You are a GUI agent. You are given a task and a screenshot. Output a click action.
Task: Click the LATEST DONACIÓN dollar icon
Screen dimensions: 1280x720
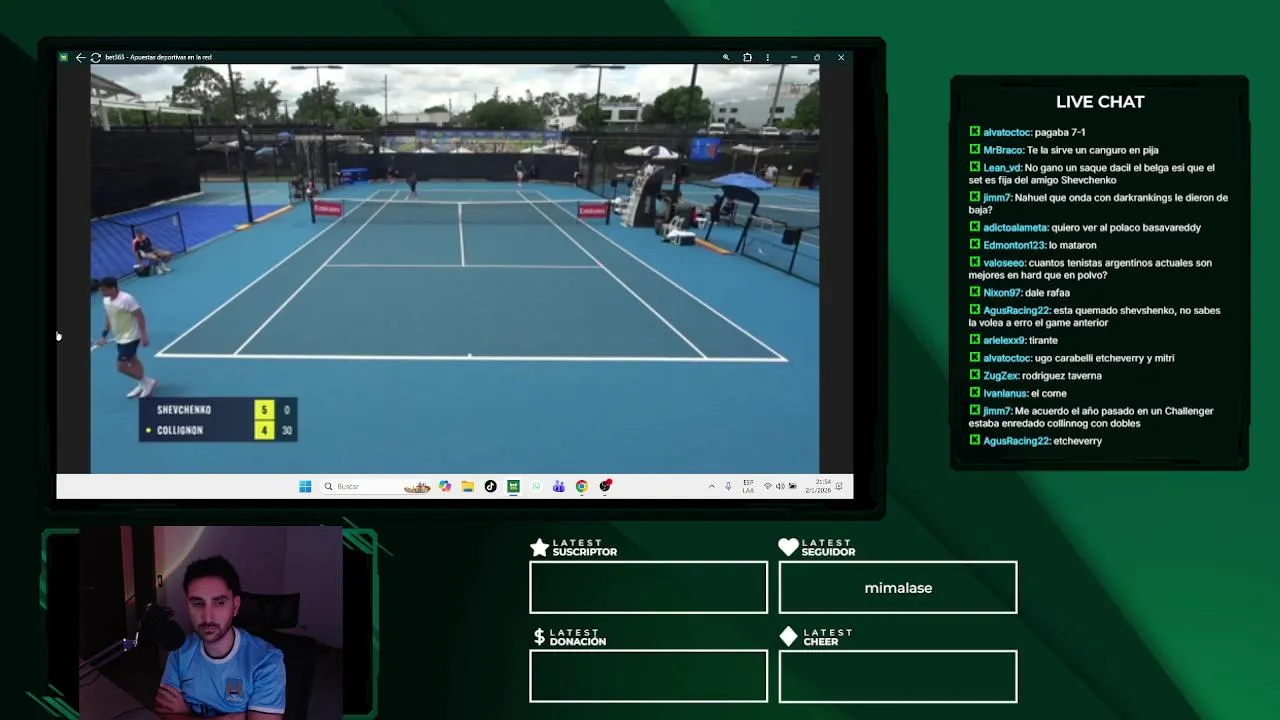pos(539,637)
